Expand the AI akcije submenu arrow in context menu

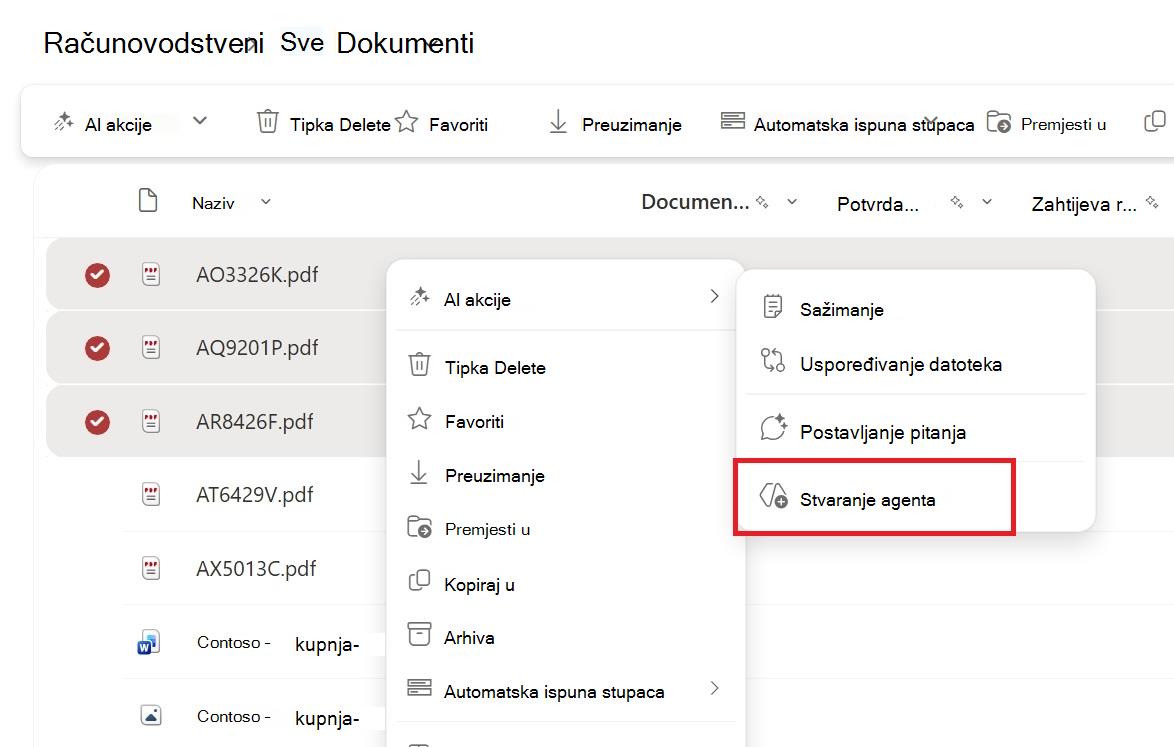(714, 296)
